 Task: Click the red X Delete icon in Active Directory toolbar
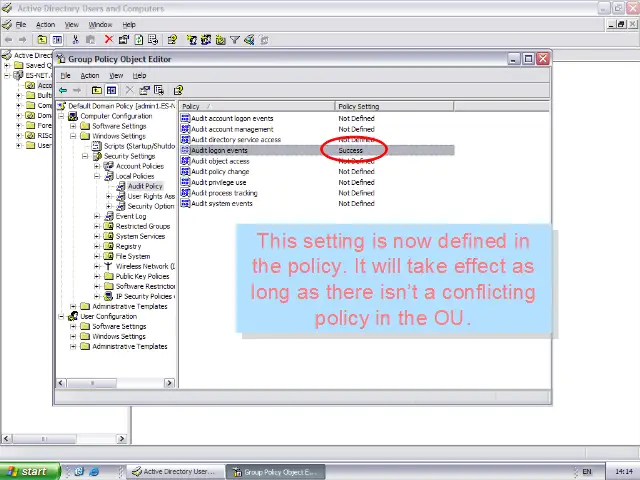[x=109, y=40]
